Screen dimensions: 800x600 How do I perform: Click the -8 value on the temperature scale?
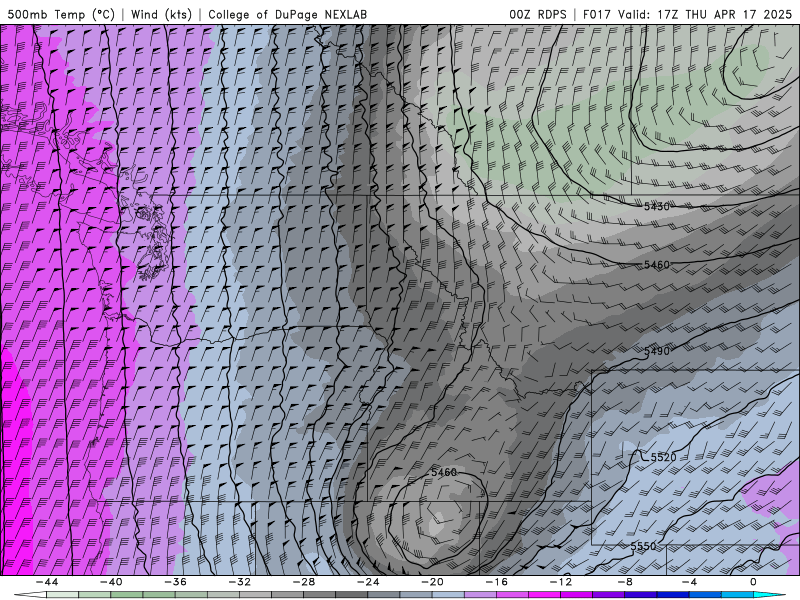pyautogui.click(x=625, y=582)
